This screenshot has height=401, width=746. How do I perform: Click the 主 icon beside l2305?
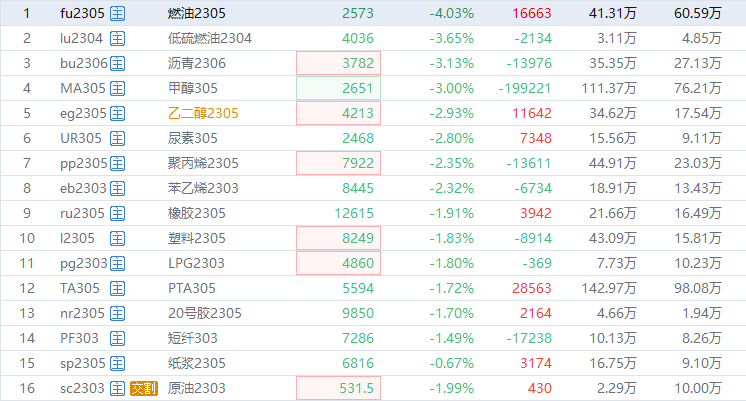[118, 238]
